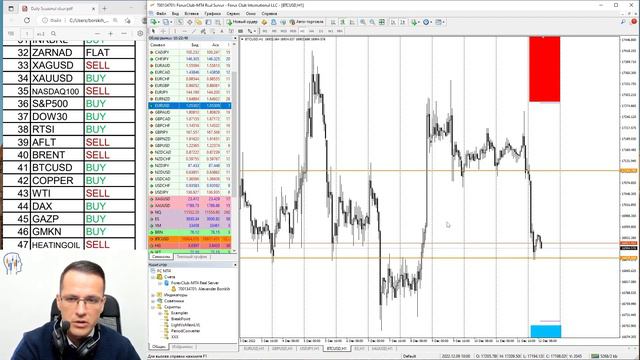
Task: Switch chart to bar chart icon
Action: 333,22
